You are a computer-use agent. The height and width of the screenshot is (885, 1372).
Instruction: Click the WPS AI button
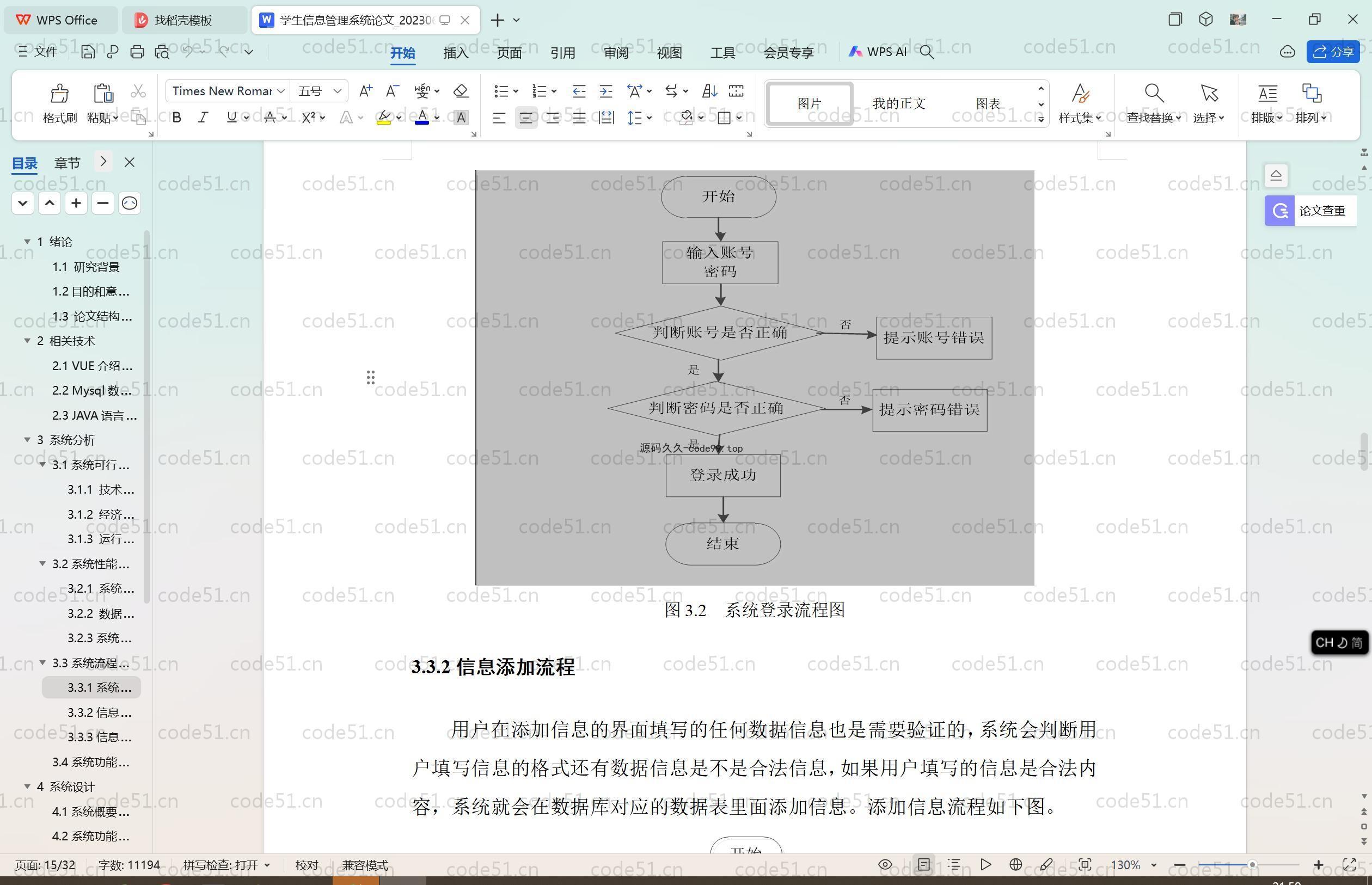point(878,52)
